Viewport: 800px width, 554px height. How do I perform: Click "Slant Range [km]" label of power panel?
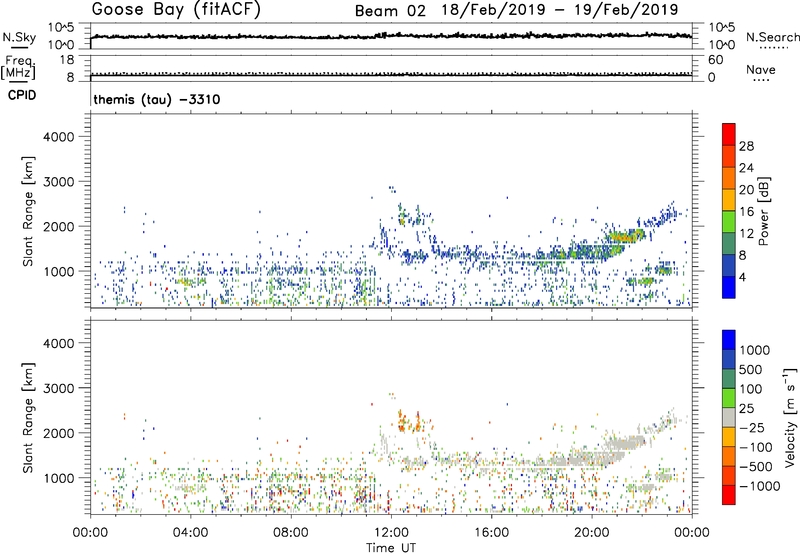point(28,211)
